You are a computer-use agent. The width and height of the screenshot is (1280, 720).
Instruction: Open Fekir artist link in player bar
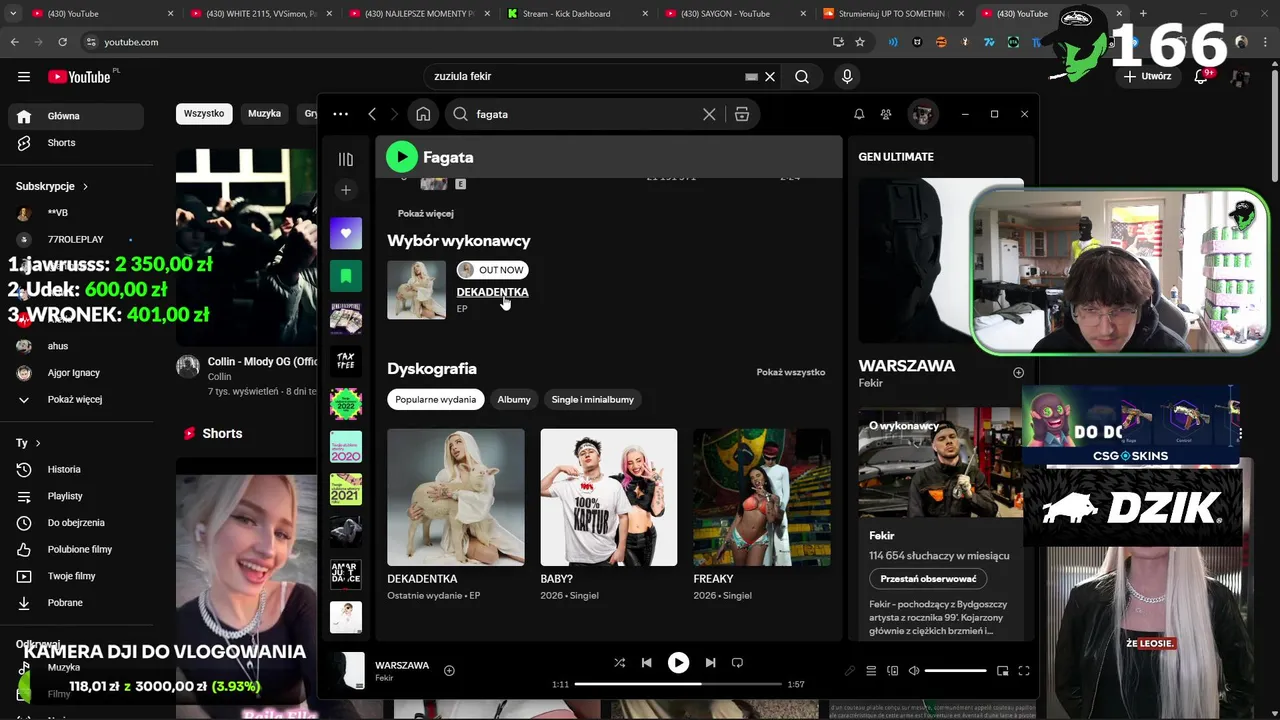pos(384,678)
